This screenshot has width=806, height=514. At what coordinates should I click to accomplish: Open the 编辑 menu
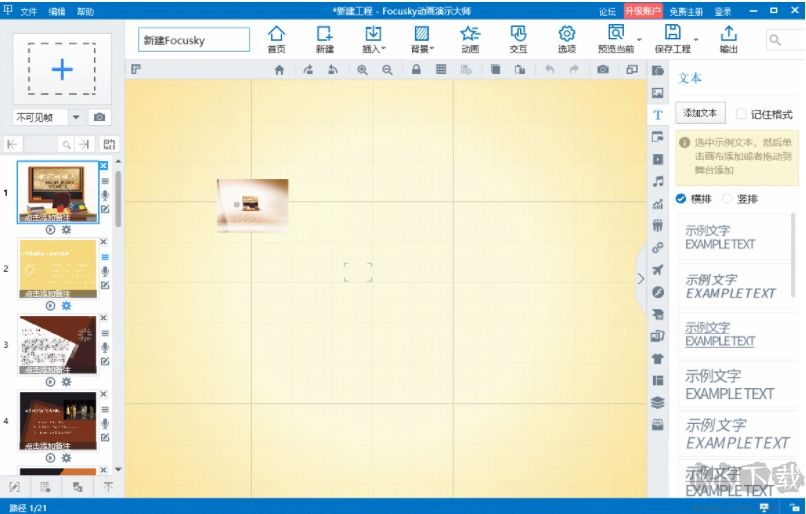pos(57,11)
